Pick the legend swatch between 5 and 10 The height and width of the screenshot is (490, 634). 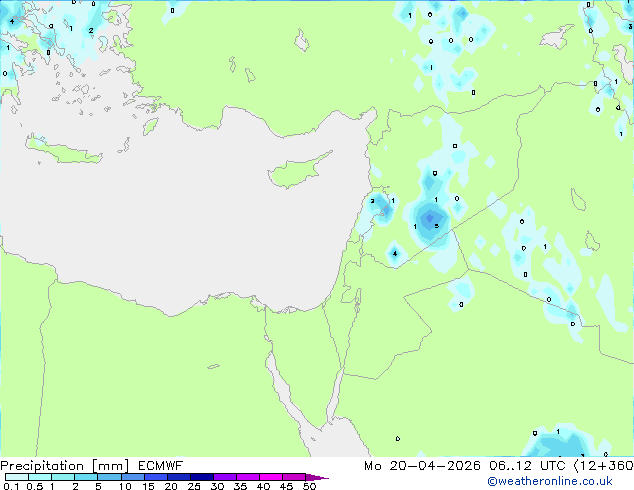(109, 477)
